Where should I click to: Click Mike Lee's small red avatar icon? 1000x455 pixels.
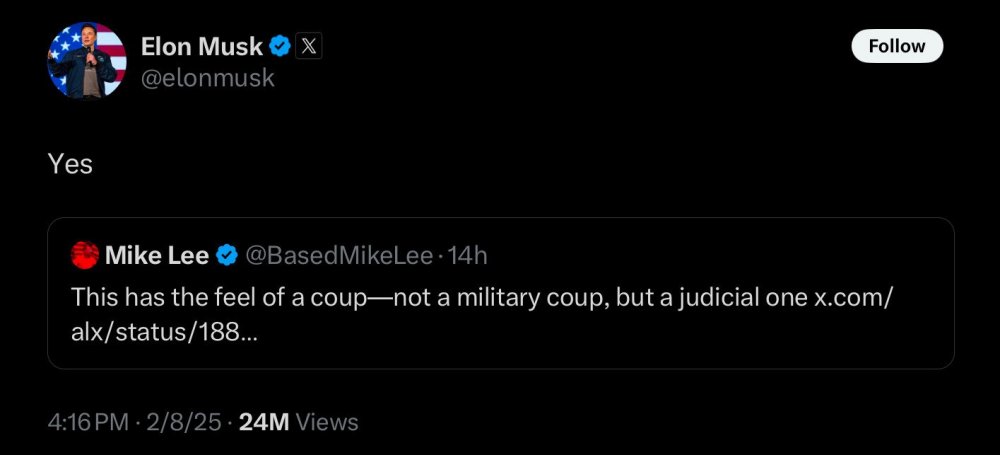[85, 256]
